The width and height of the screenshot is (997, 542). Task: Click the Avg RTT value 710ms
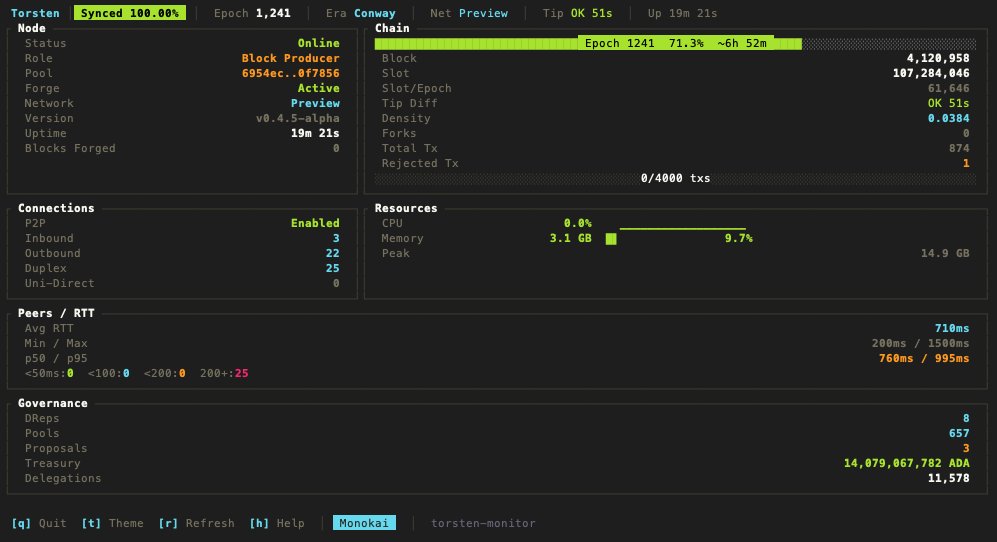pyautogui.click(x=952, y=328)
